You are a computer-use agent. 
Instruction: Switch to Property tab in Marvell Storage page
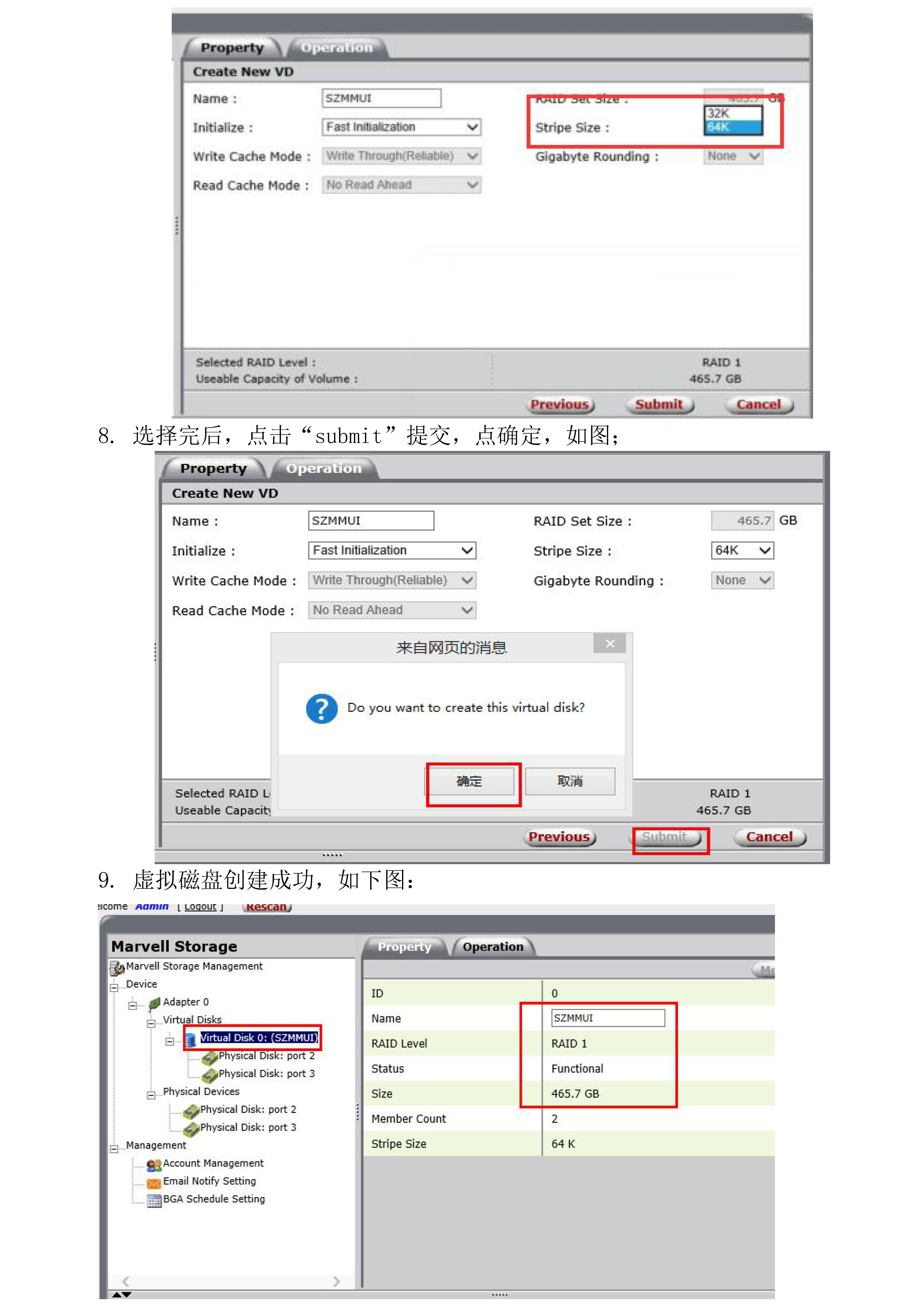pyautogui.click(x=405, y=947)
